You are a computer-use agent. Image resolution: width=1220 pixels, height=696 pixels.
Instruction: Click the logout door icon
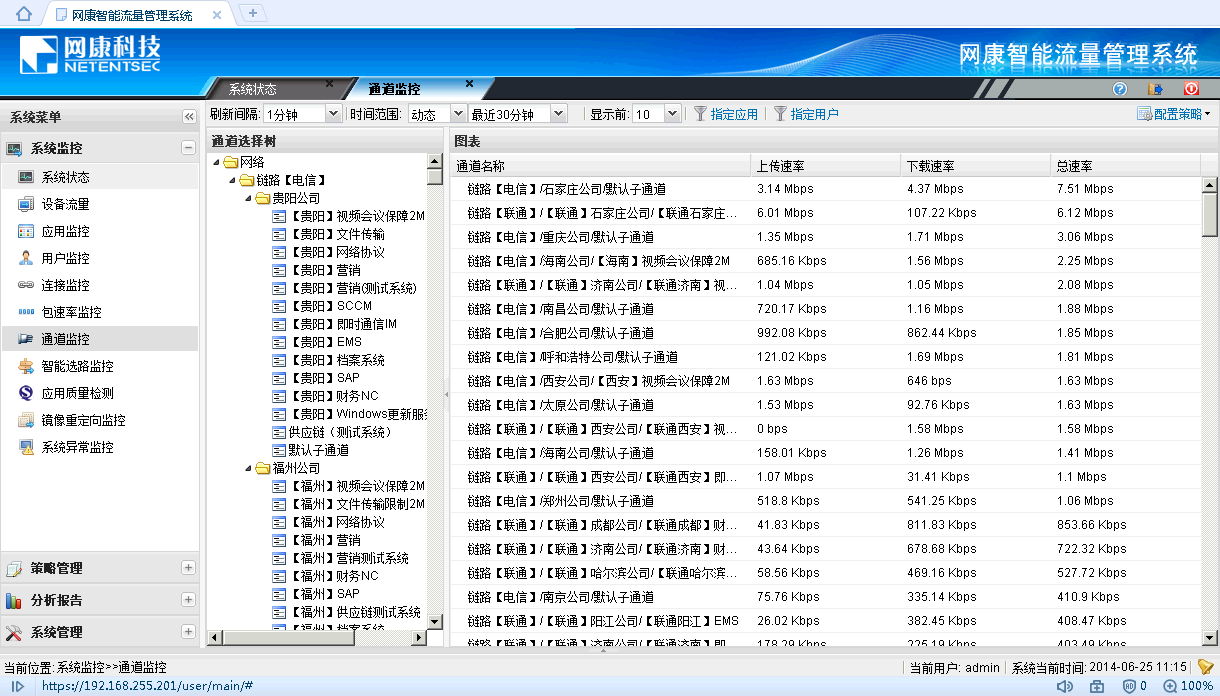point(1155,89)
